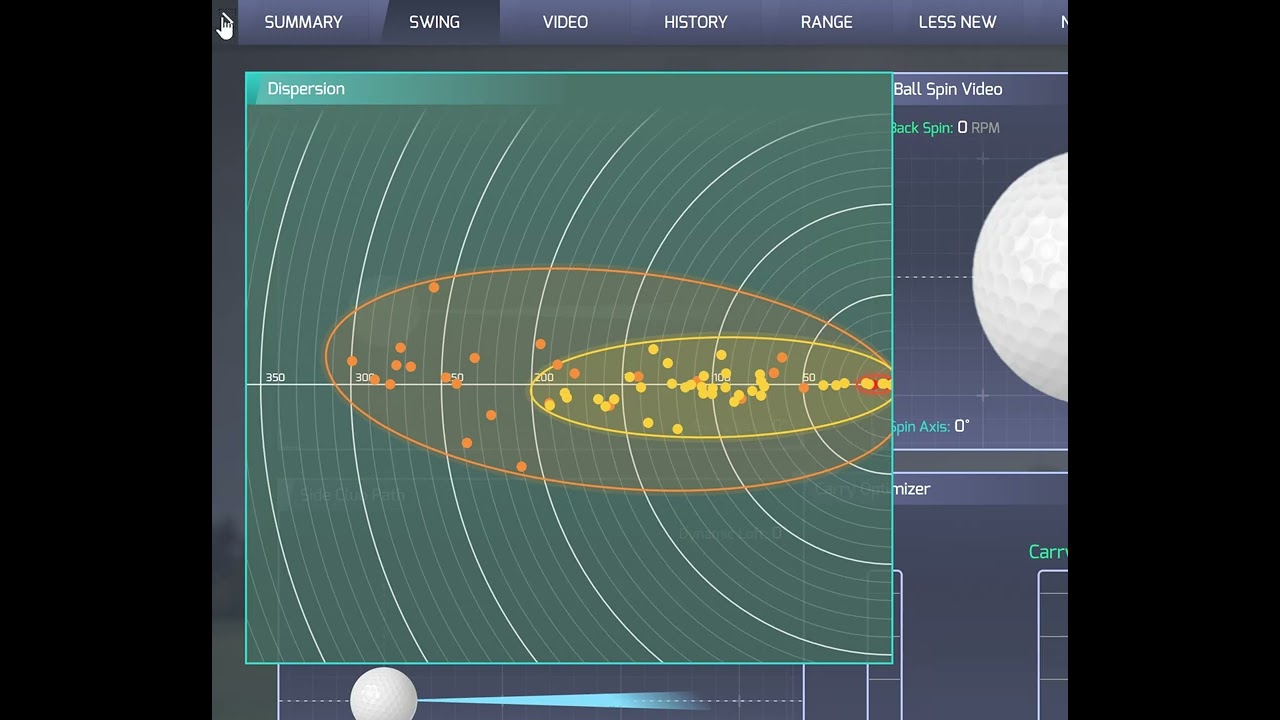Click the 350 distance label
Image resolution: width=1280 pixels, height=720 pixels.
[x=275, y=377]
